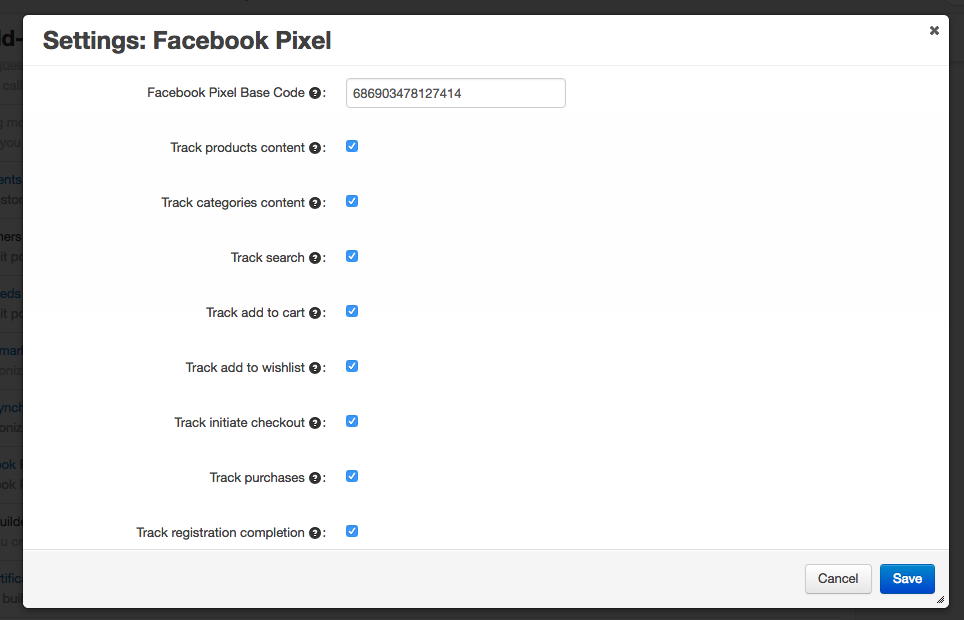Uncheck Track products content

[352, 146]
